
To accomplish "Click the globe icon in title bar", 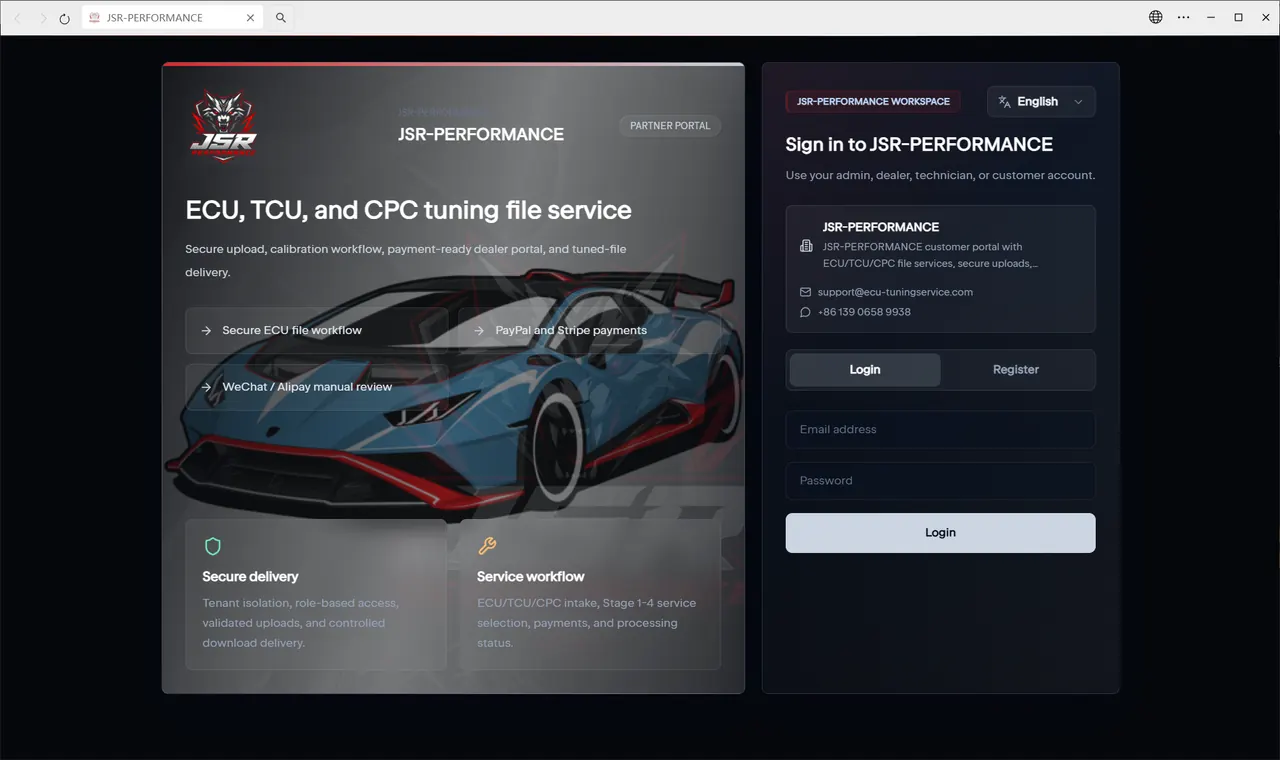I will (1156, 17).
